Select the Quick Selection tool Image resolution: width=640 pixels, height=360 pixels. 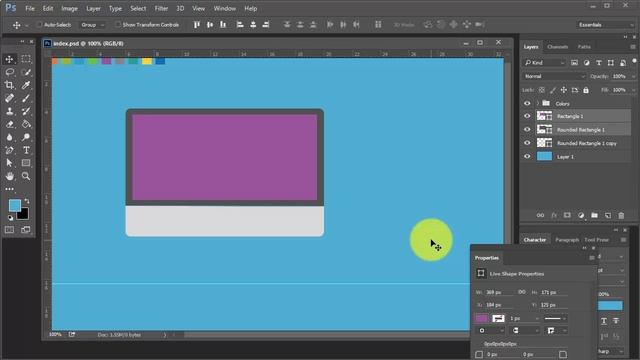click(26, 72)
